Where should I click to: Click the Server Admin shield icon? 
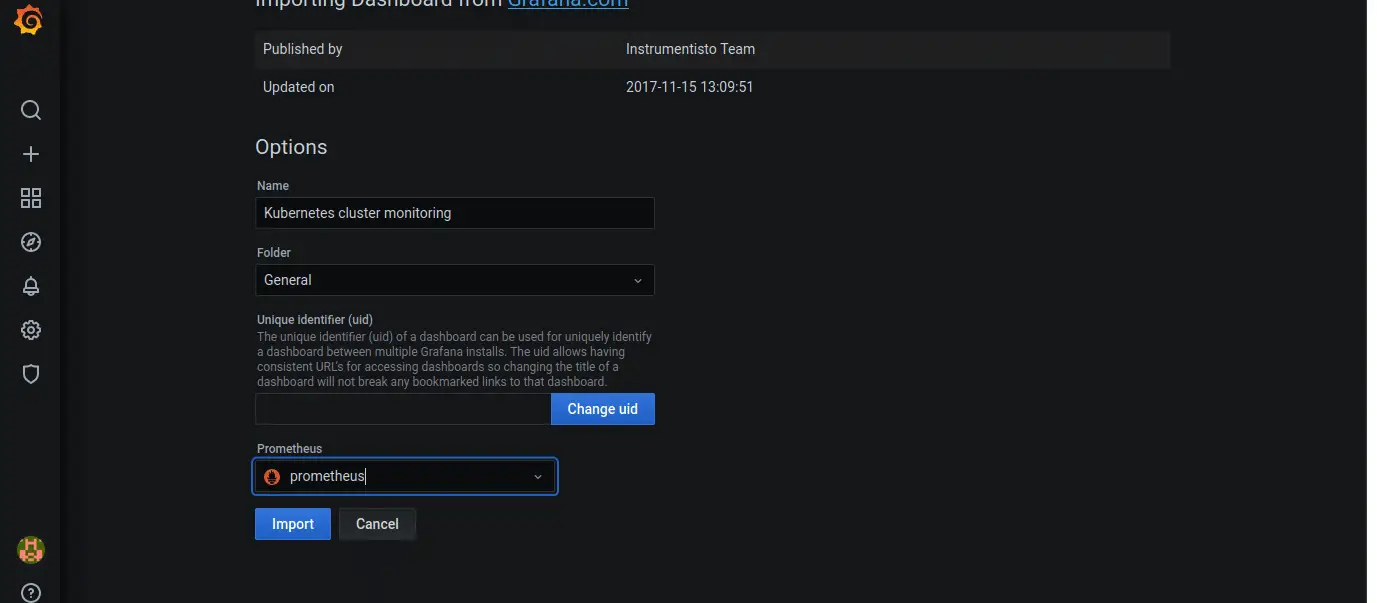coord(29,373)
